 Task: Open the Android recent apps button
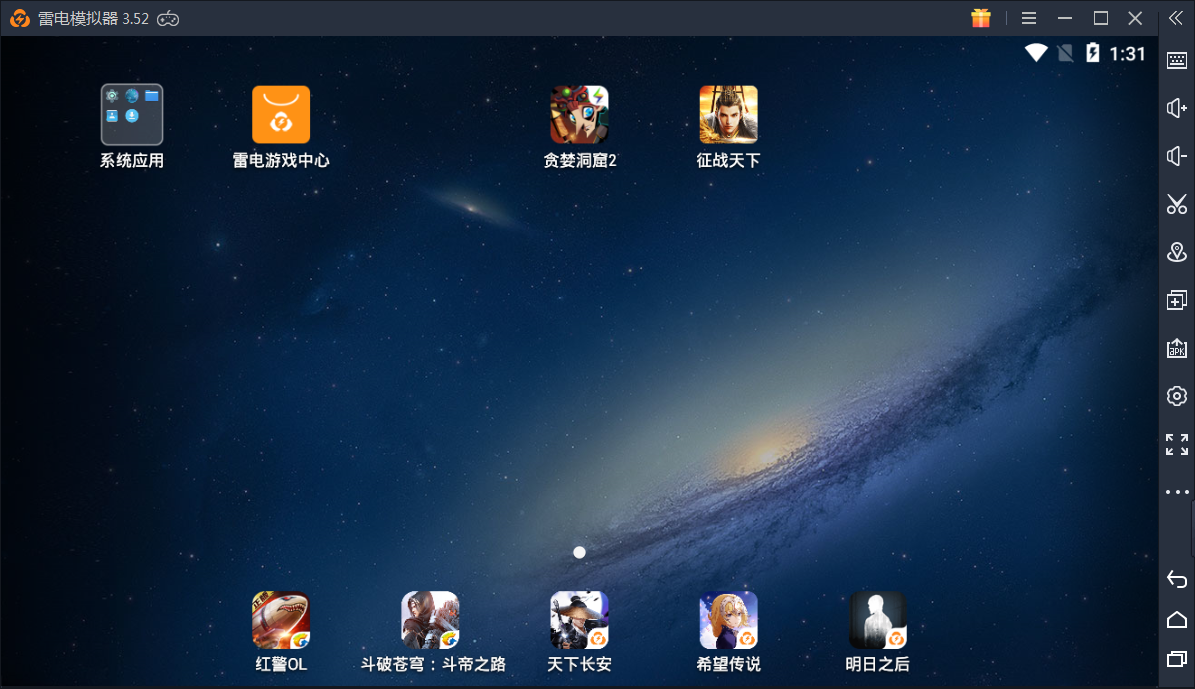pos(1177,659)
